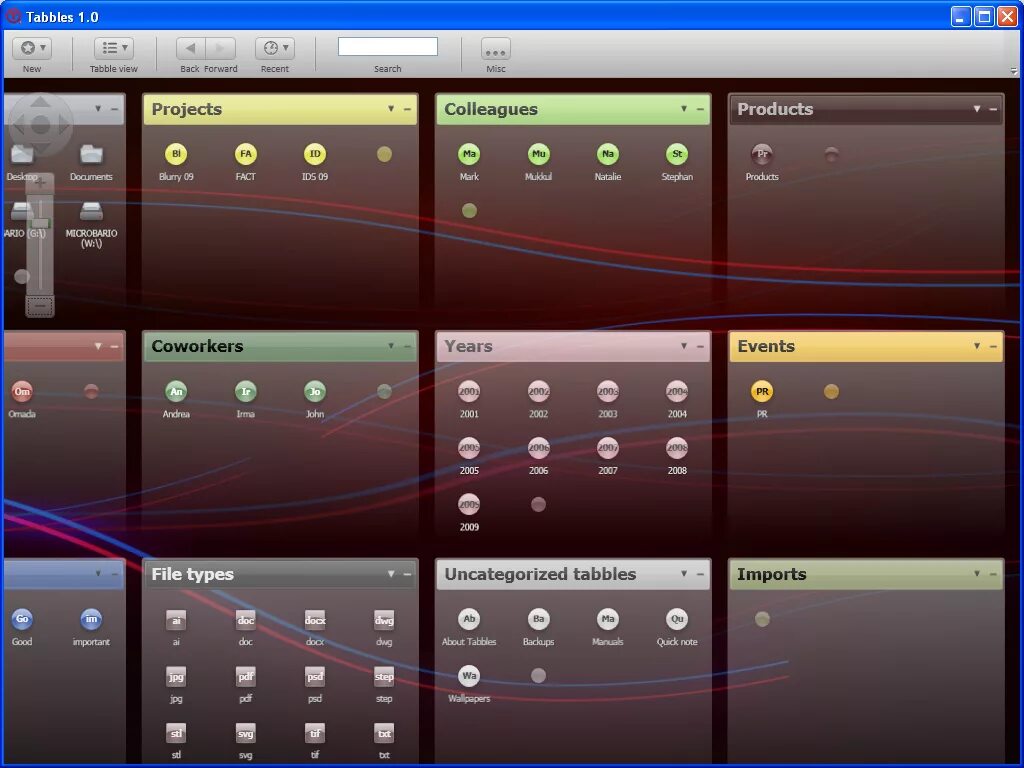
Task: Open the Years group dropdown arrow
Action: (x=684, y=346)
